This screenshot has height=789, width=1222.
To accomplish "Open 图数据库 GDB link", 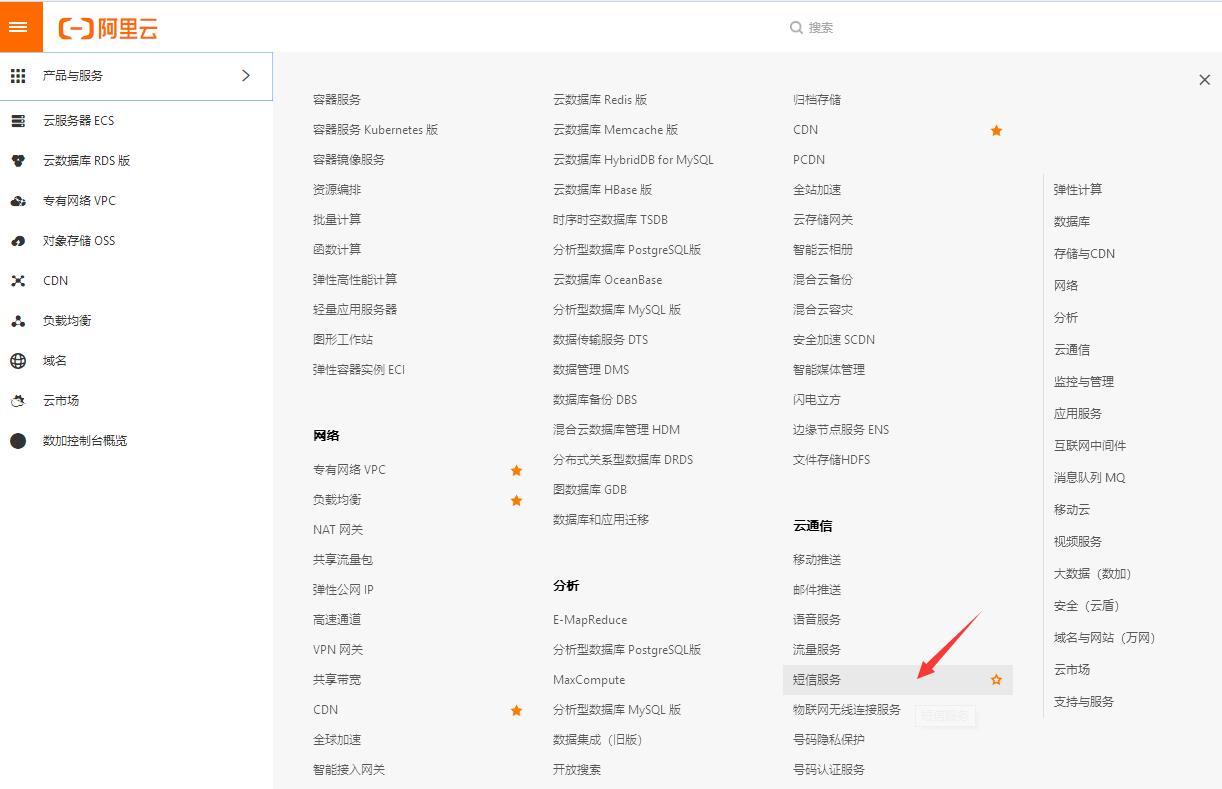I will pos(590,490).
